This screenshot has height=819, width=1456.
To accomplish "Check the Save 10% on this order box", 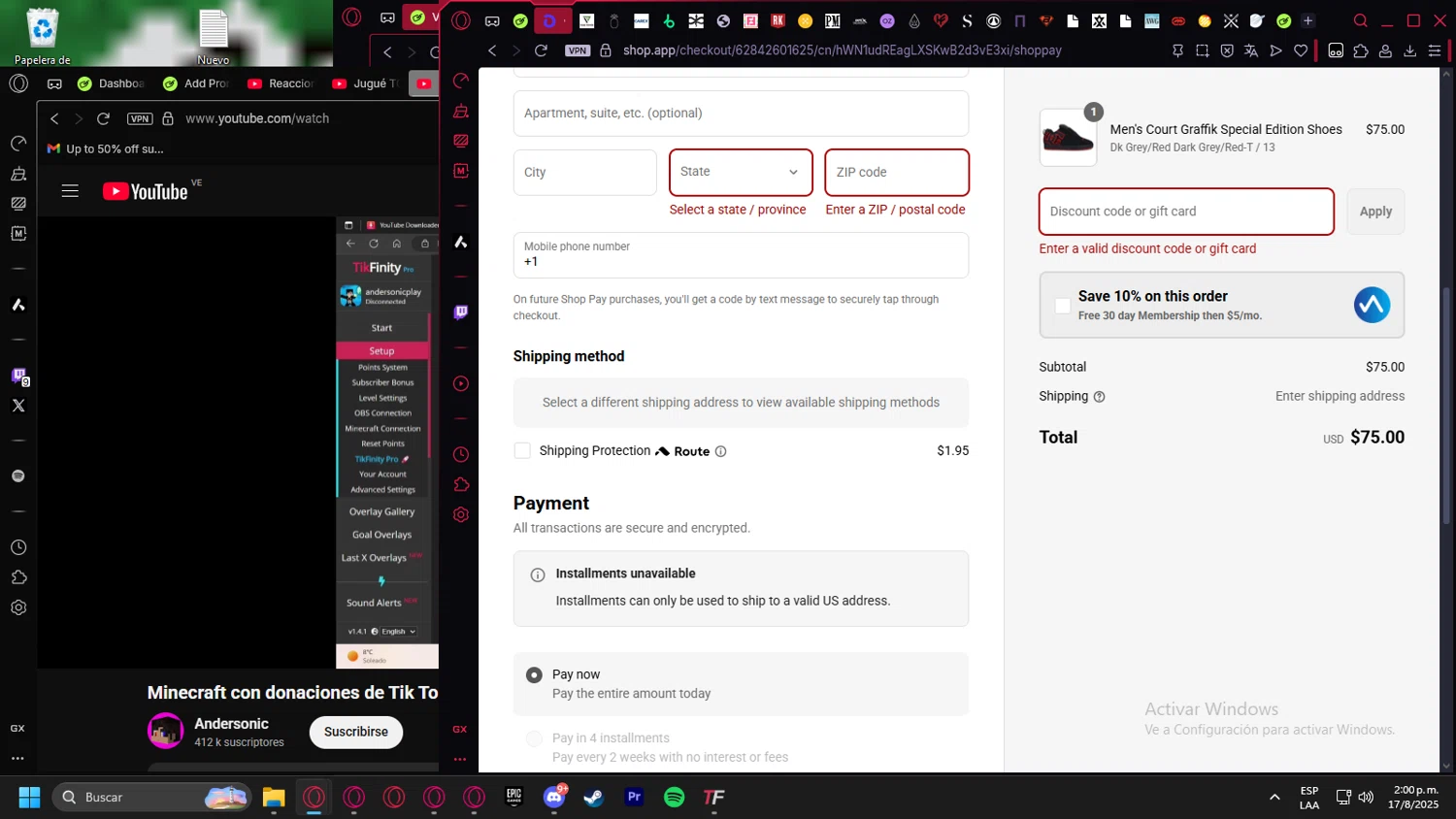I will coord(1063,306).
